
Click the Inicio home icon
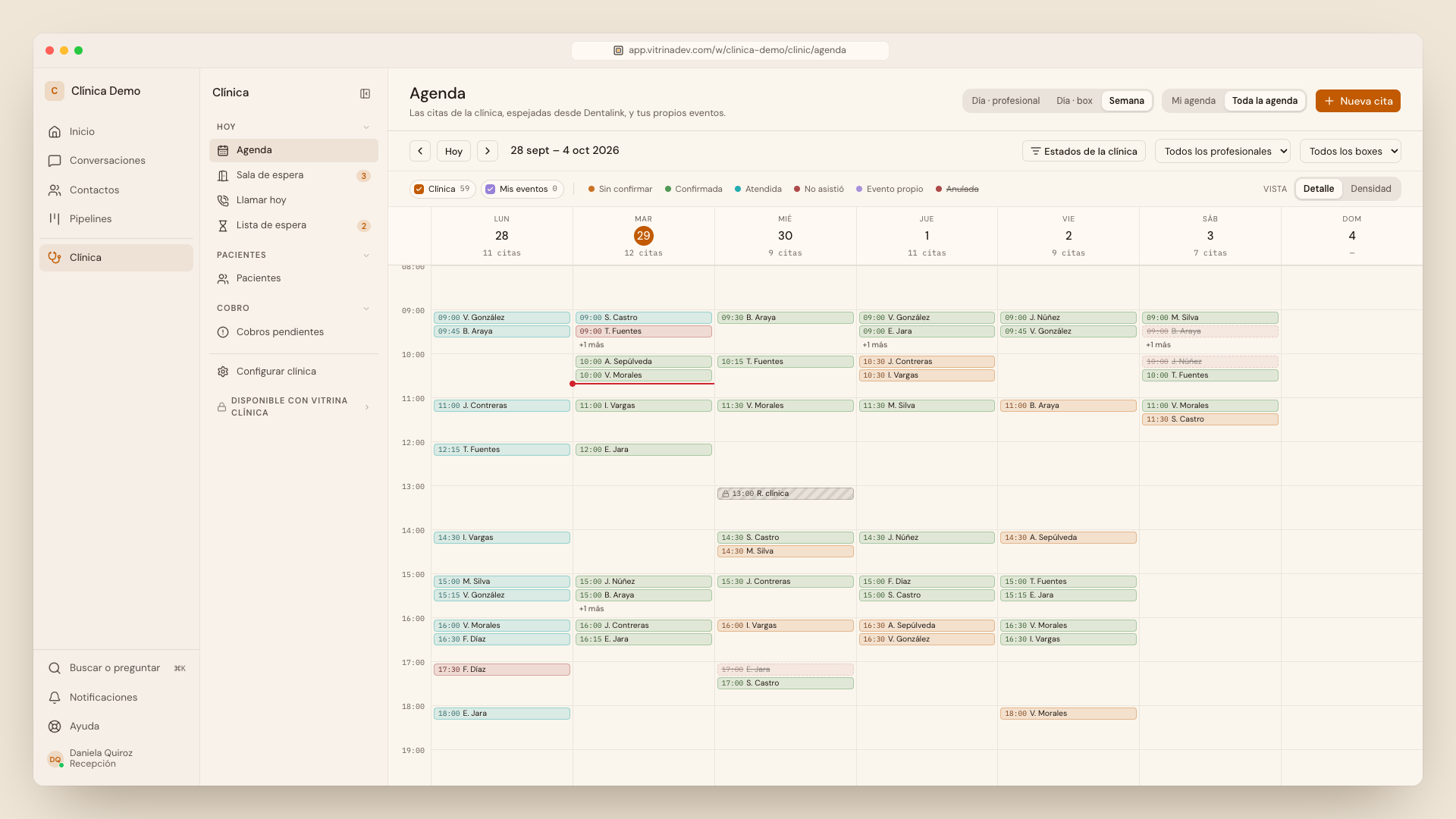pyautogui.click(x=55, y=132)
